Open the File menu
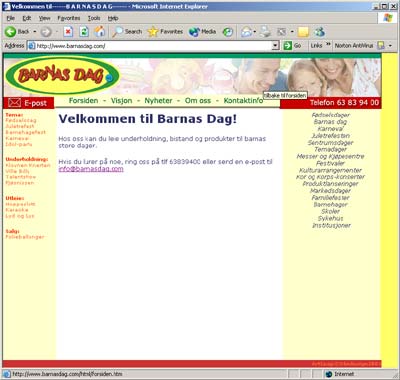The height and width of the screenshot is (380, 400). point(10,18)
